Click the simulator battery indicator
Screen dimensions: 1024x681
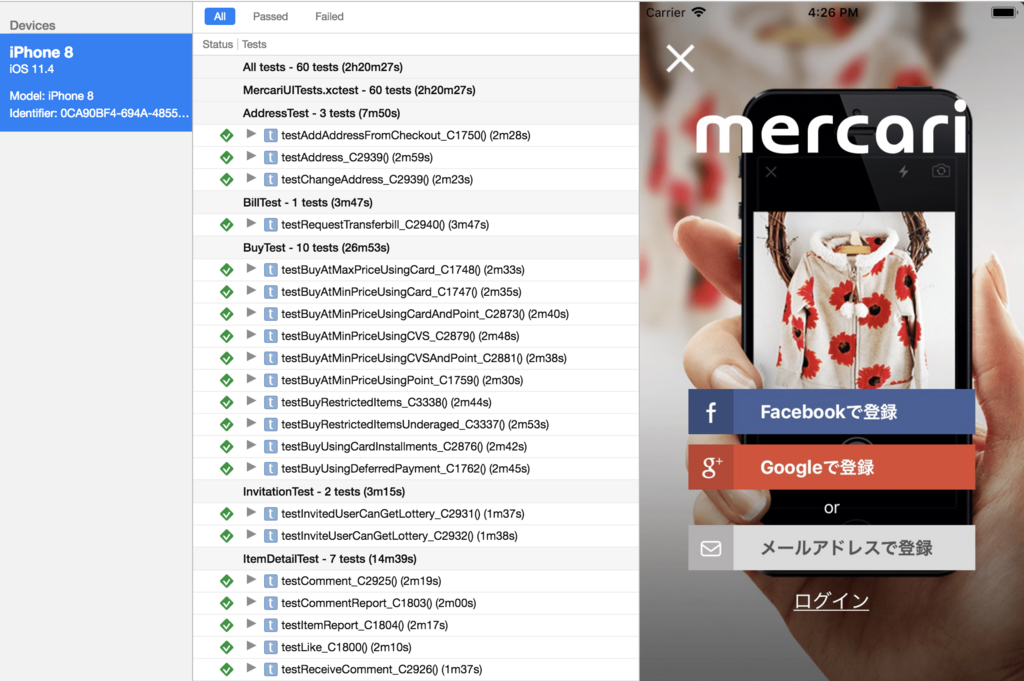point(1003,12)
